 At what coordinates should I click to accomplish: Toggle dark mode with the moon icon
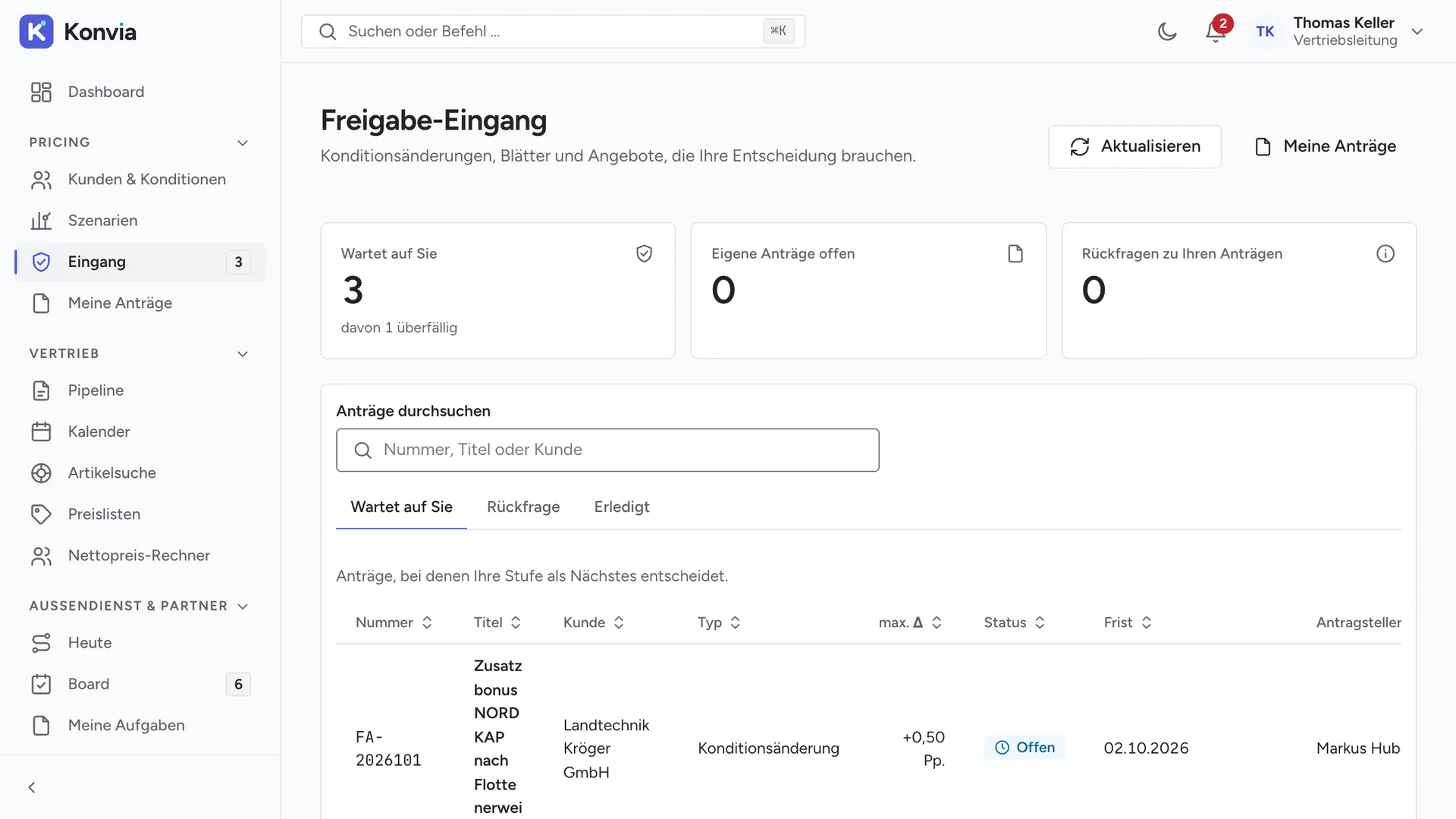(x=1167, y=31)
